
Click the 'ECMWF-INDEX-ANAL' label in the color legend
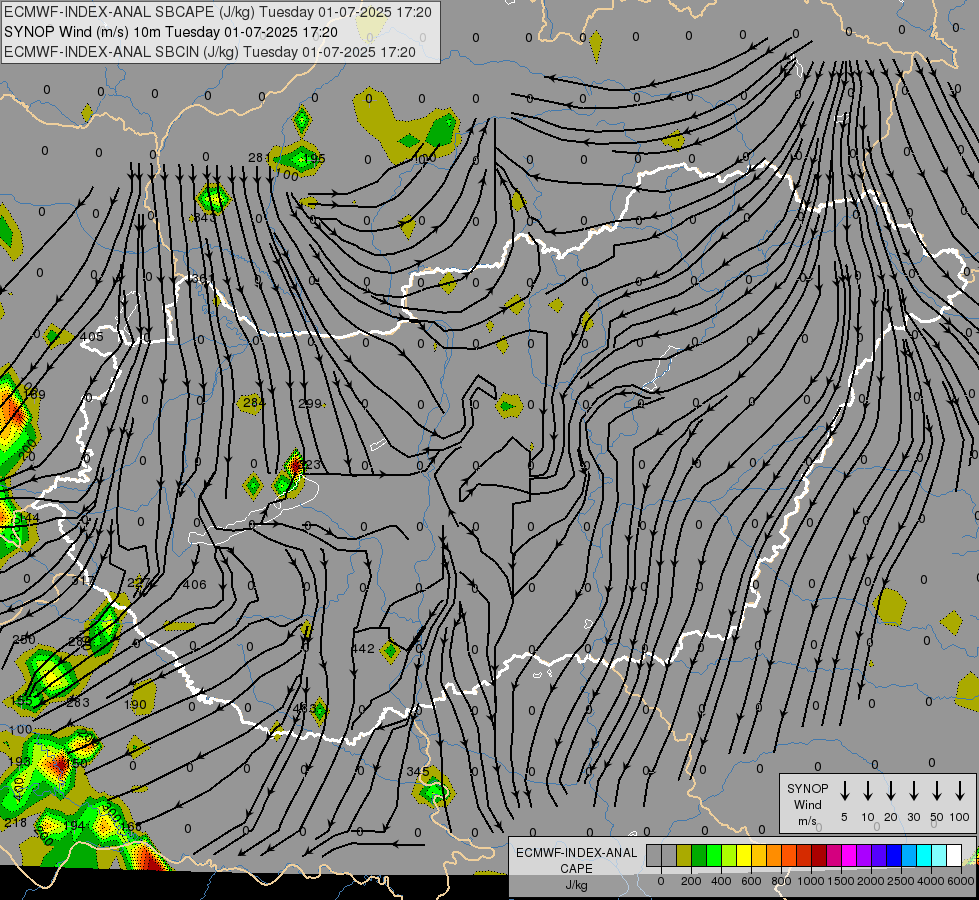pos(576,853)
